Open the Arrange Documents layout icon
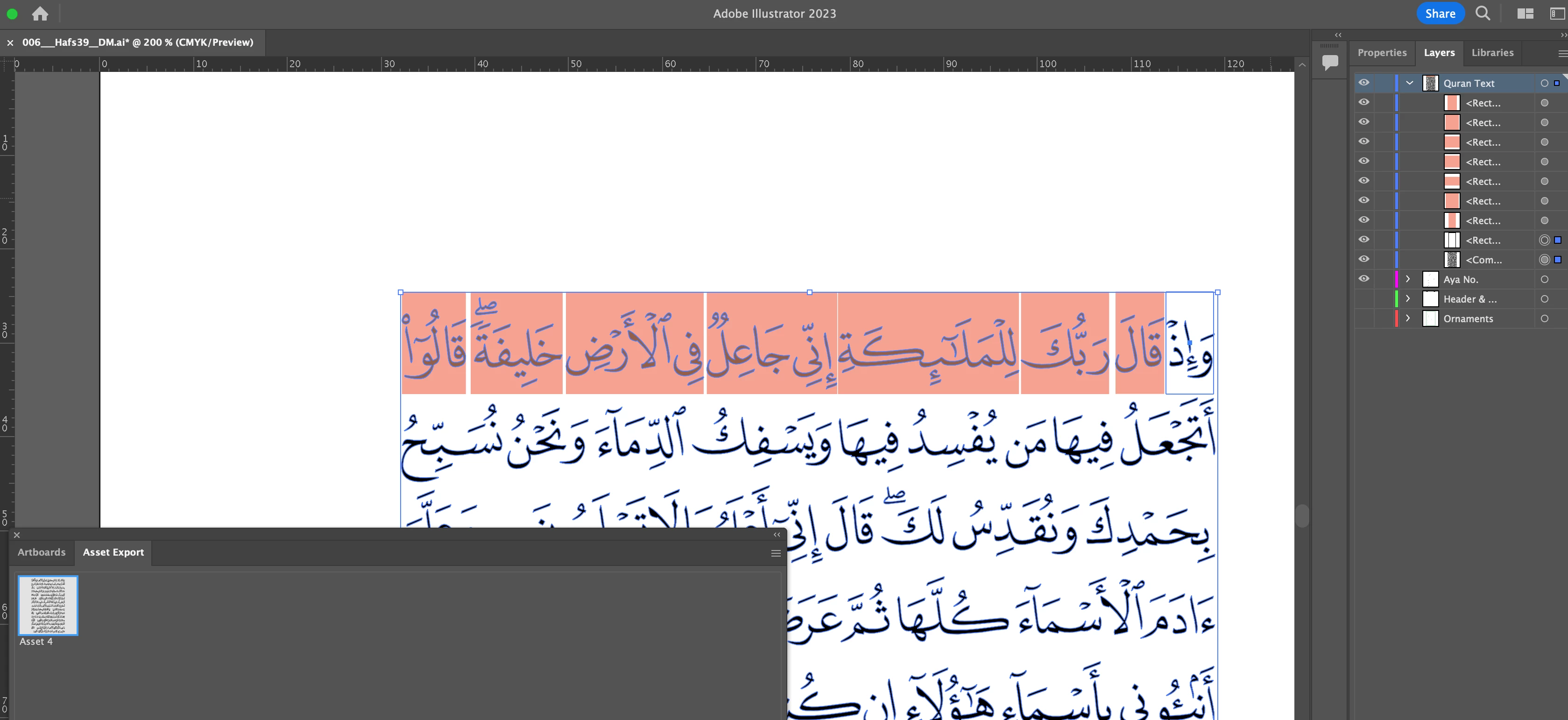 (1525, 14)
